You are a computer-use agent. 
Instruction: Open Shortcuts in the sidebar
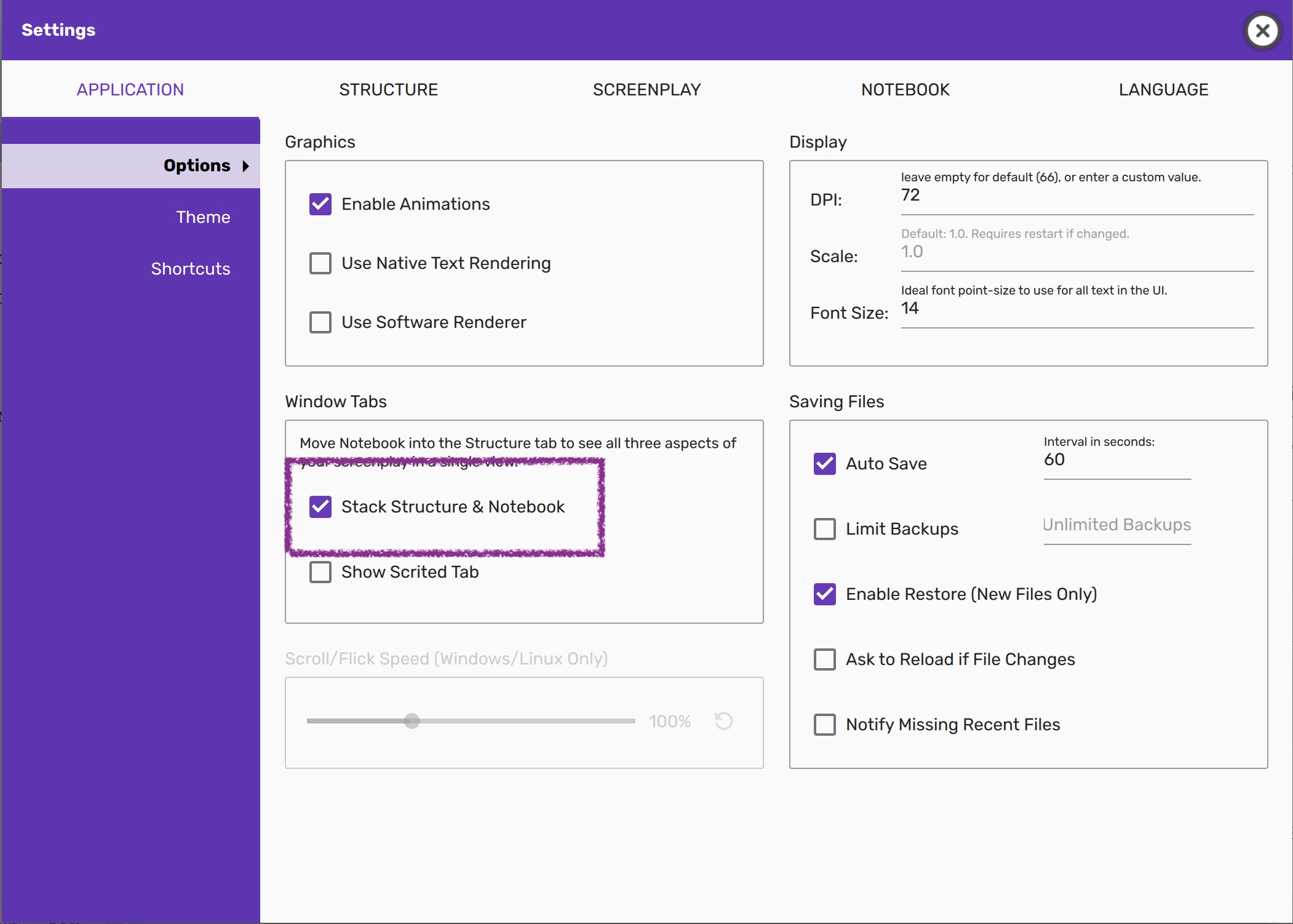(x=191, y=269)
